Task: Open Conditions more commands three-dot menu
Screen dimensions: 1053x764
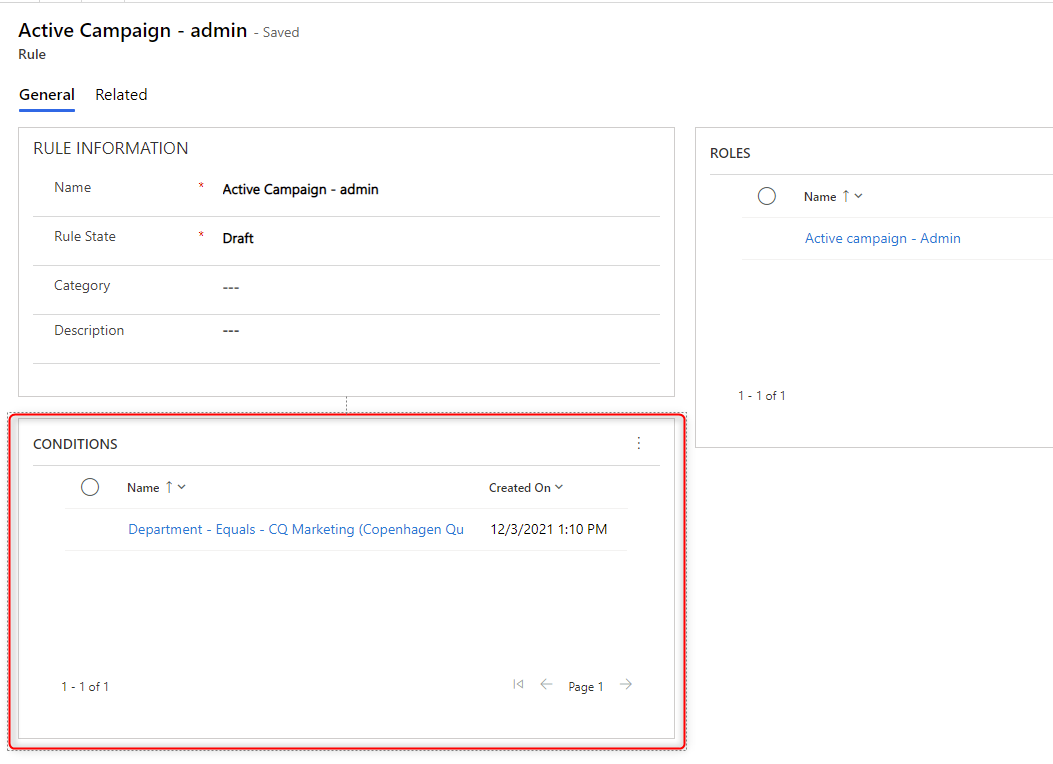Action: 639,443
